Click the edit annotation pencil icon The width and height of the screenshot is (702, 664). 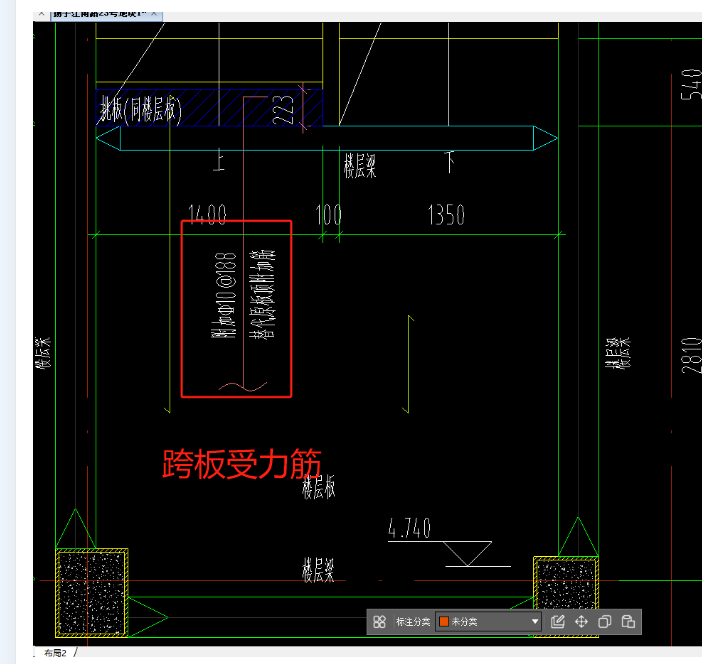(557, 621)
